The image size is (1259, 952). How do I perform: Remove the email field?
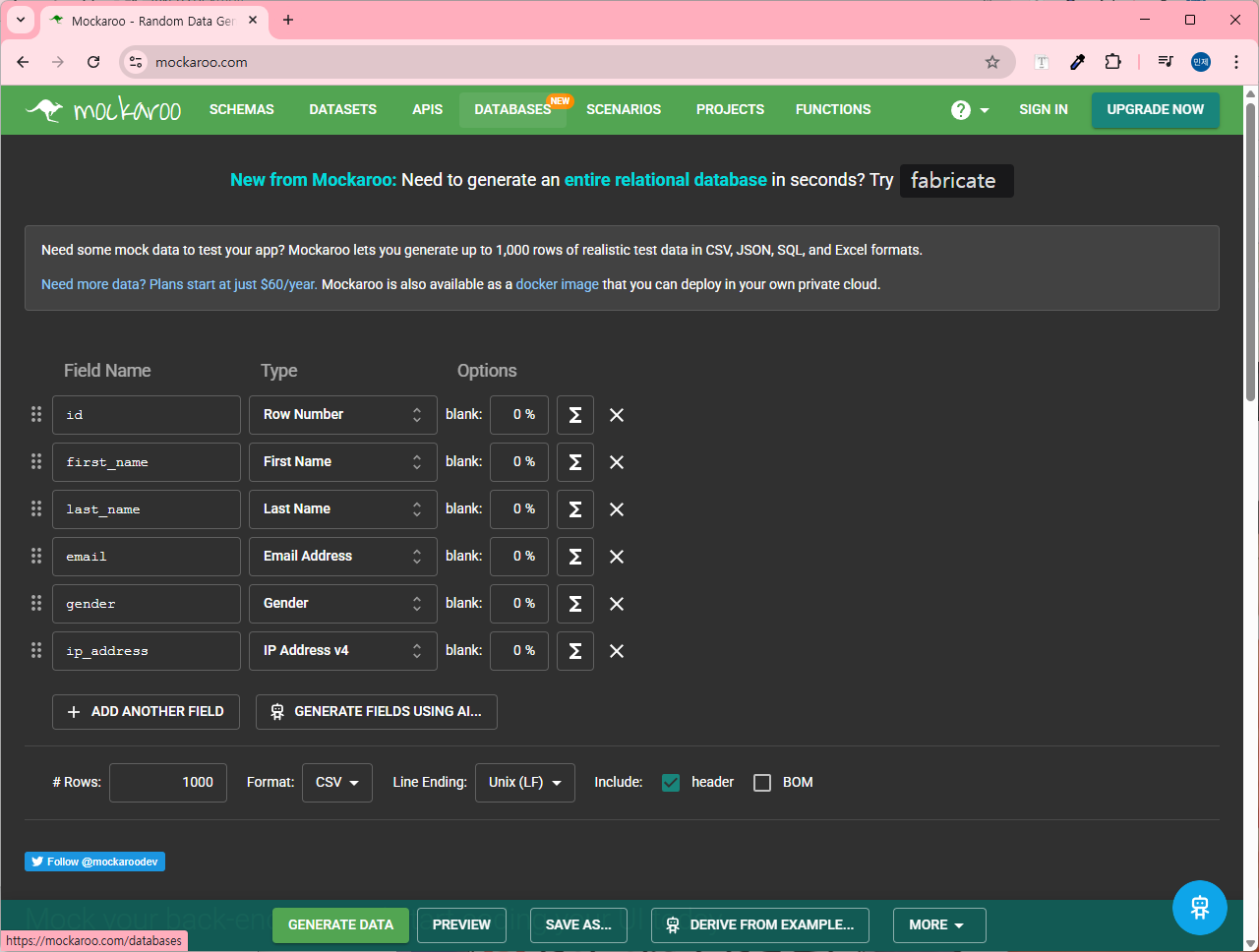click(617, 557)
